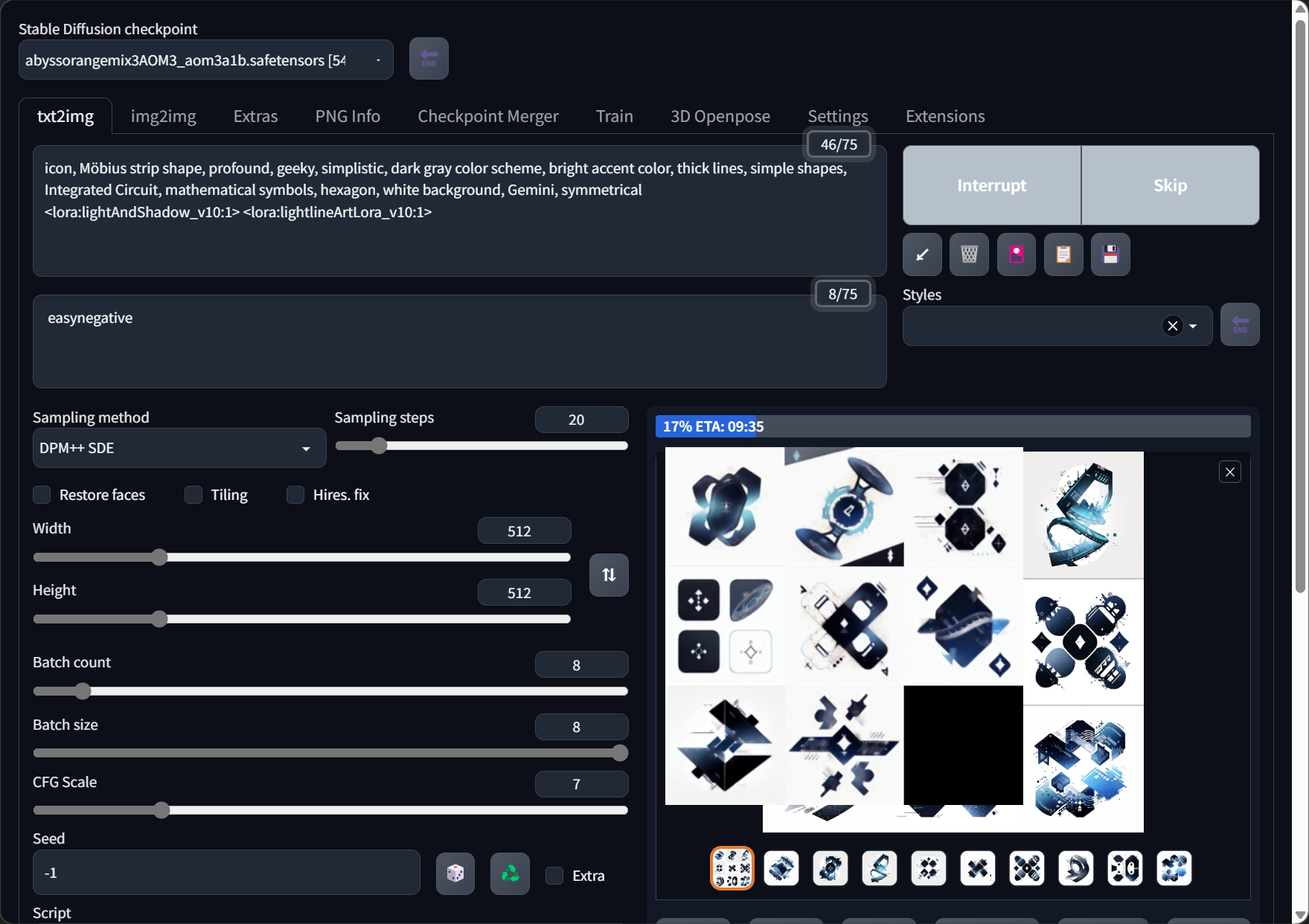The image size is (1309, 924).
Task: Select the second image thumbnail below the gallery
Action: (781, 868)
